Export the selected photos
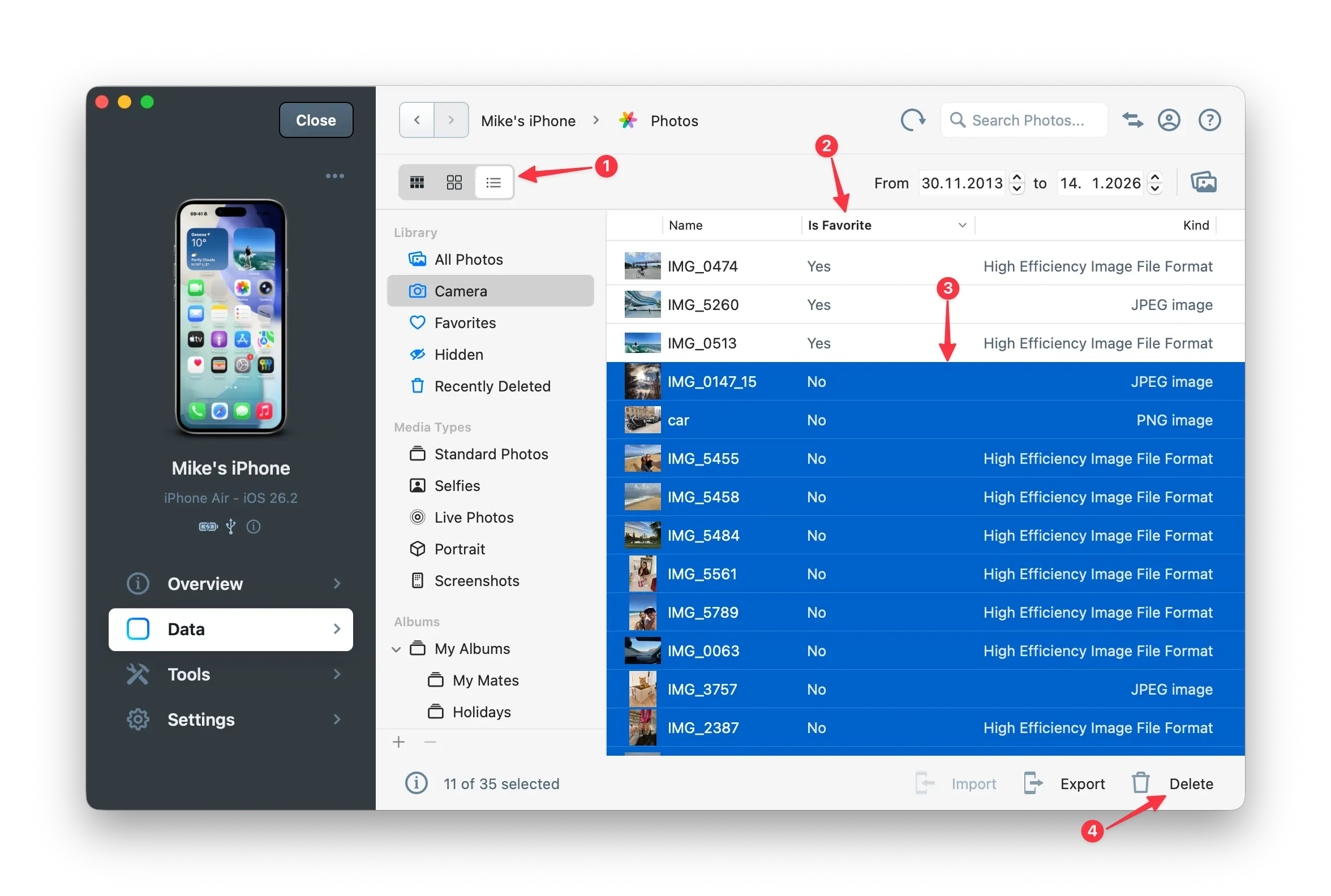The height and width of the screenshot is (896, 1331). click(x=1083, y=783)
